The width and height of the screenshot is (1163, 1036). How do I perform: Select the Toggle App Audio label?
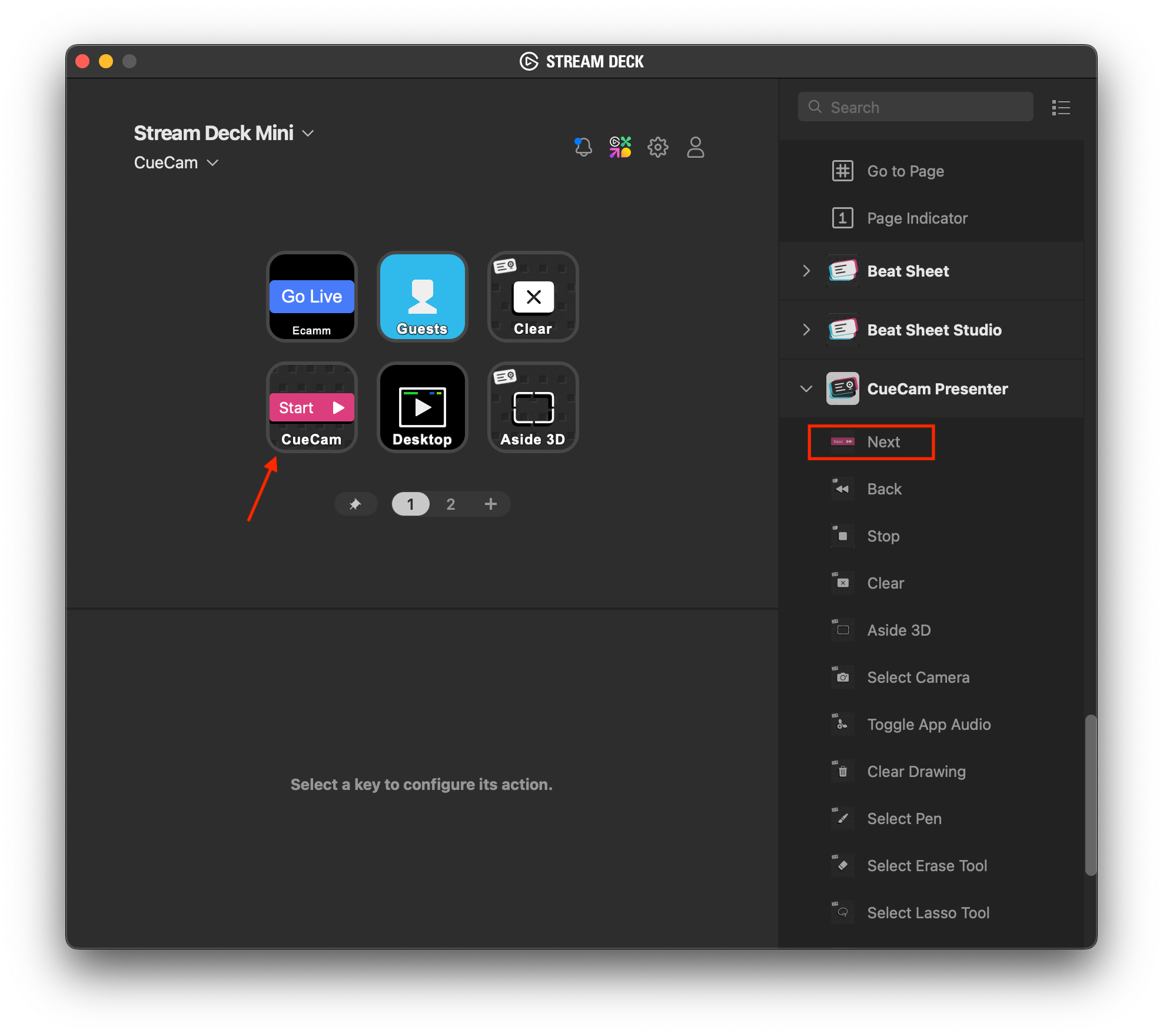pyautogui.click(x=929, y=724)
